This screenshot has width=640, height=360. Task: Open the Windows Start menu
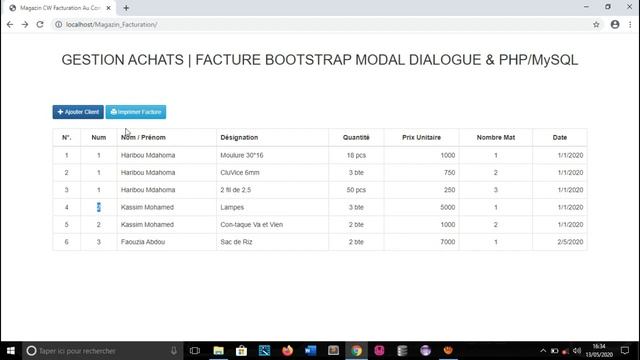pos(11,351)
